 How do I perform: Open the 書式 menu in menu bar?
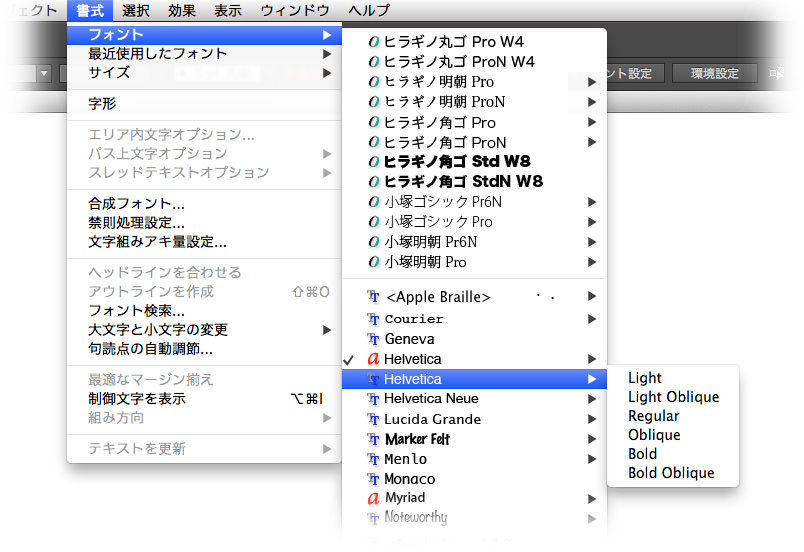90,10
